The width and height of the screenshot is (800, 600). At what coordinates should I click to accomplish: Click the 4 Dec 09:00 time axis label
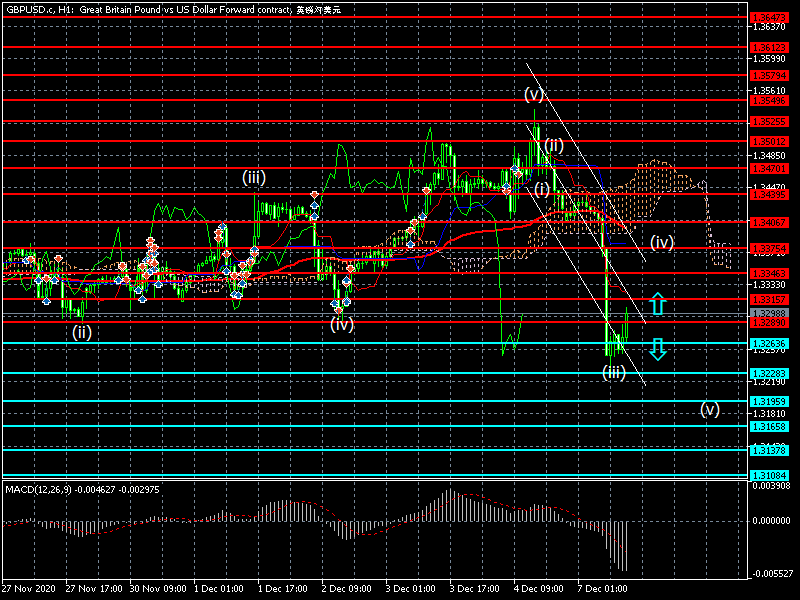[x=539, y=590]
